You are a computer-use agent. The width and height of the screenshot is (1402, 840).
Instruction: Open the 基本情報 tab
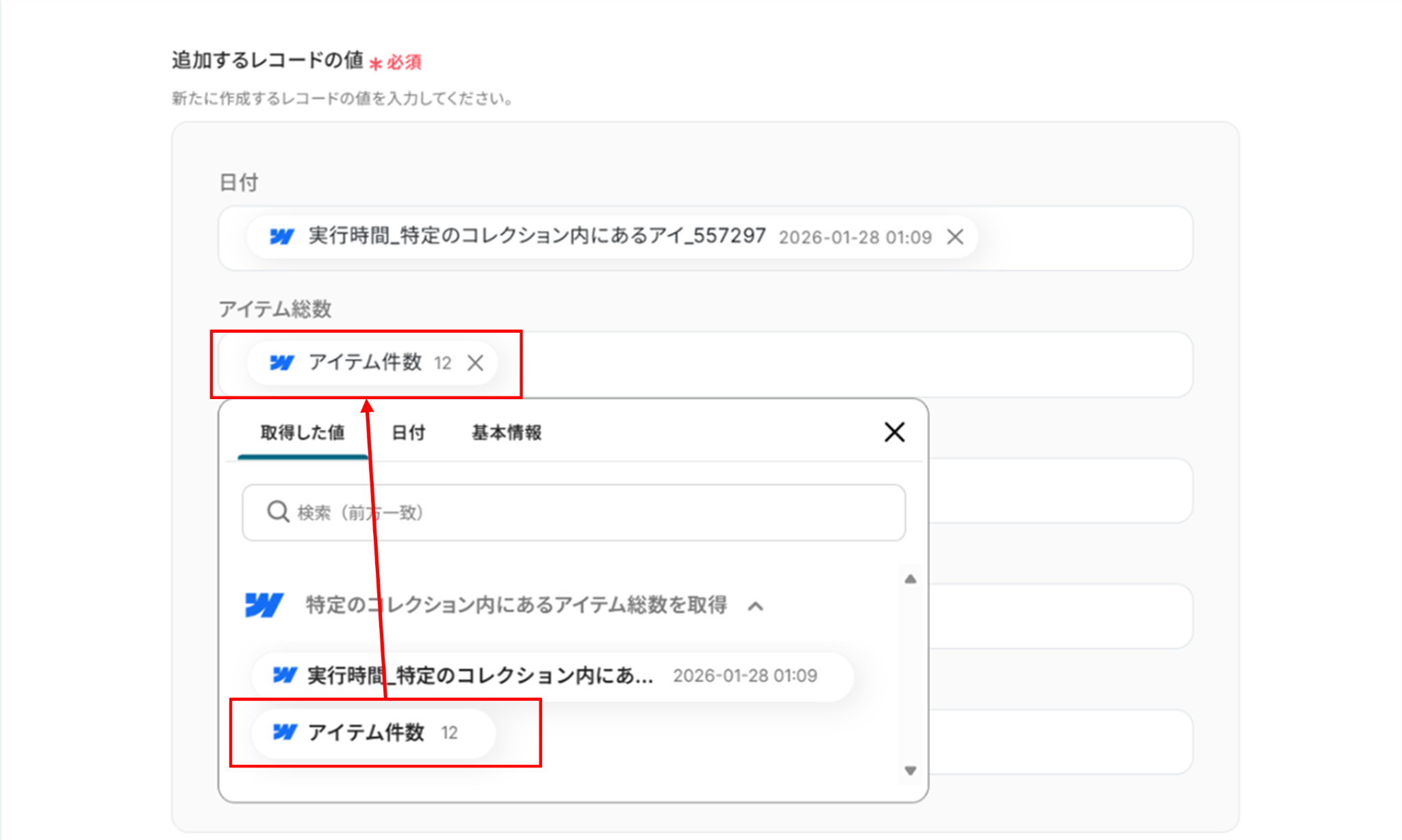tap(506, 433)
